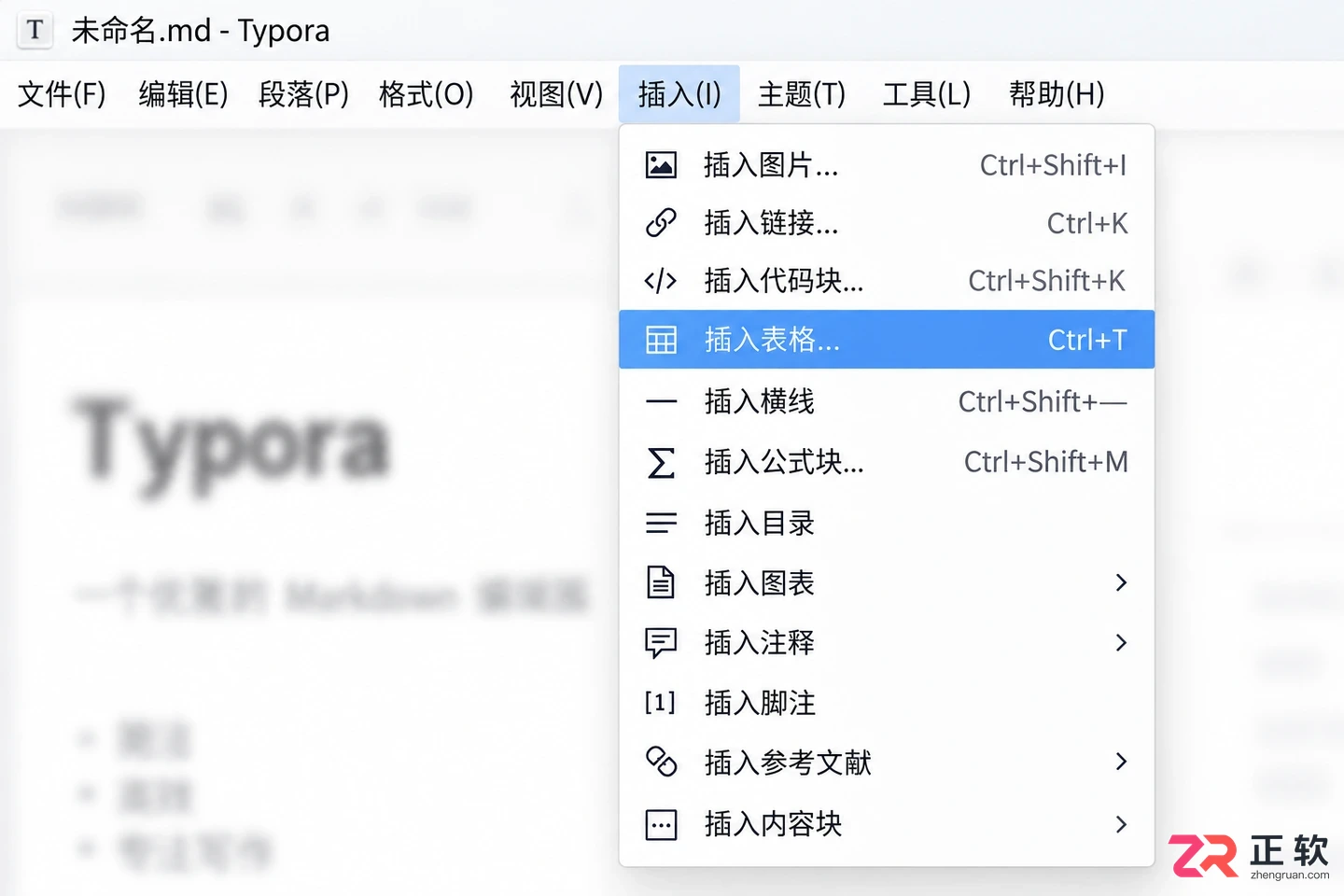Expand the 插入图表 submenu arrow
This screenshot has width=1344, height=896.
tap(1121, 582)
